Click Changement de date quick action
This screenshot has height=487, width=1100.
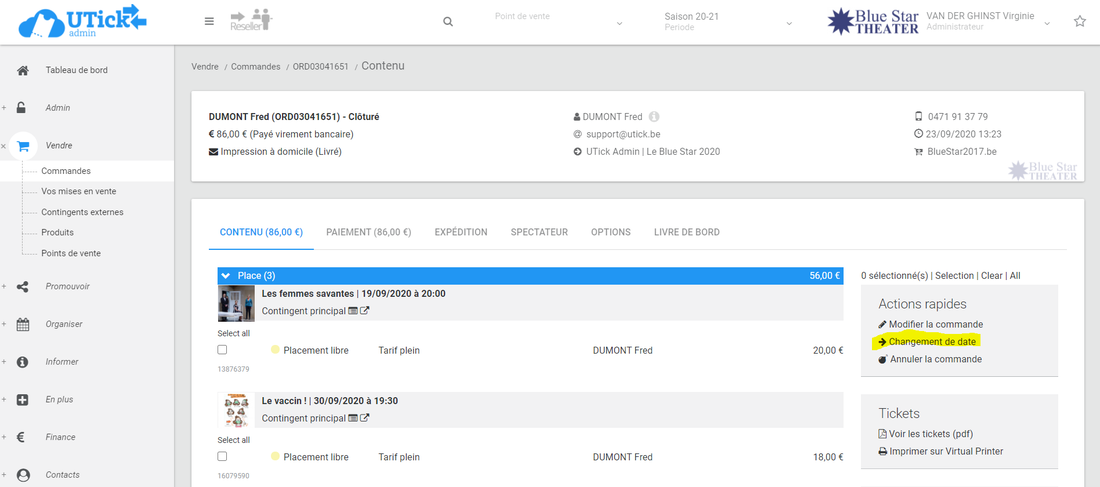[931, 342]
